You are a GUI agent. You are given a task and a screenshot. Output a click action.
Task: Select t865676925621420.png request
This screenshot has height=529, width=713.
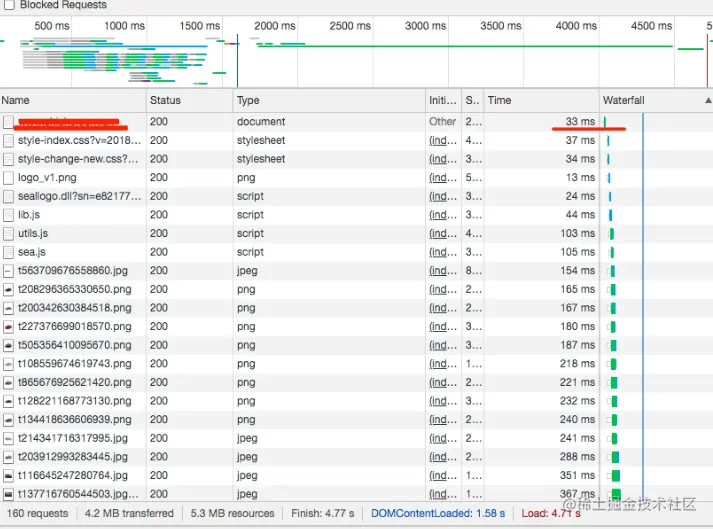coord(356,383)
